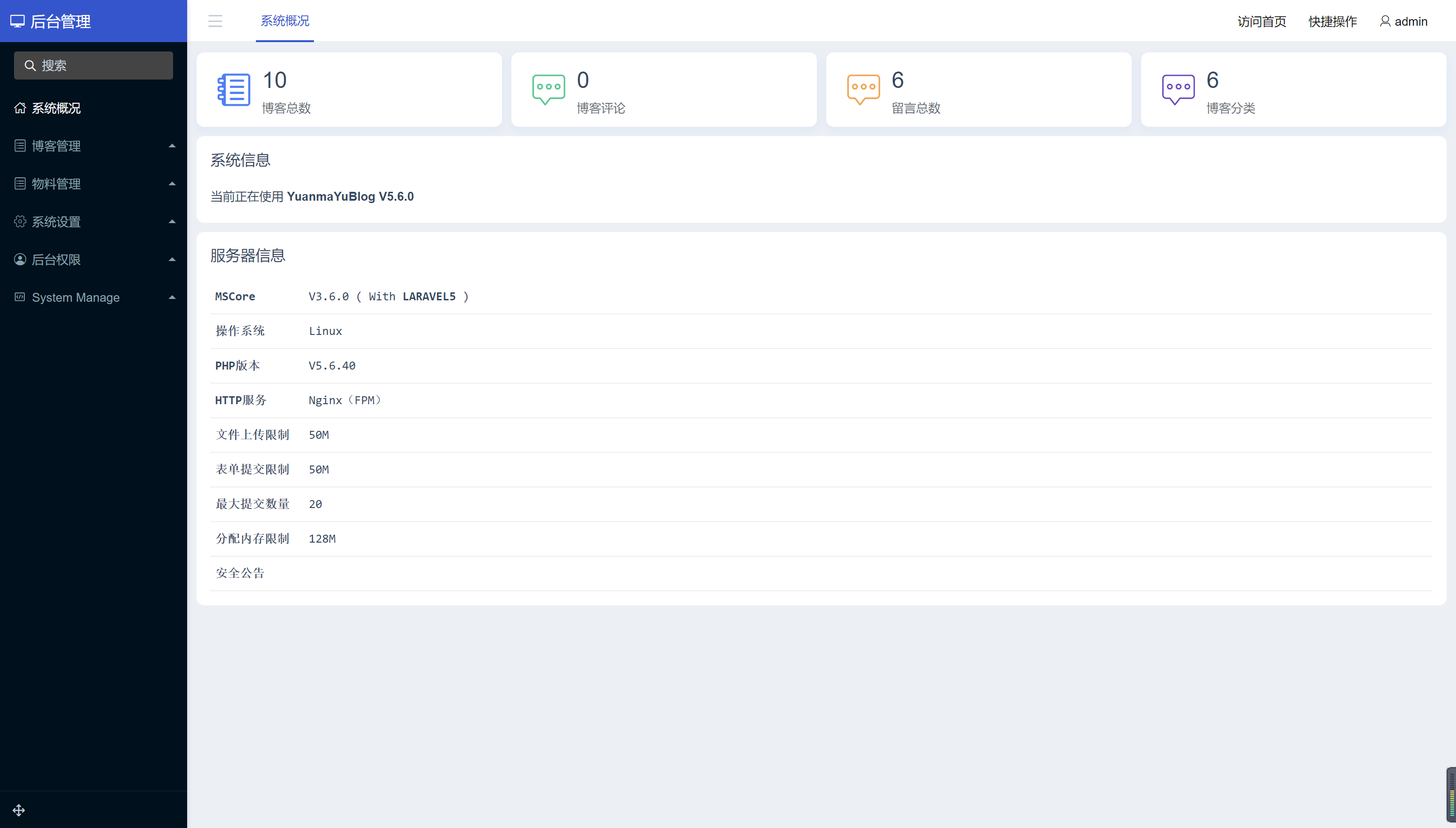
Task: Open the 系统设置 sidebar menu
Action: (56, 222)
